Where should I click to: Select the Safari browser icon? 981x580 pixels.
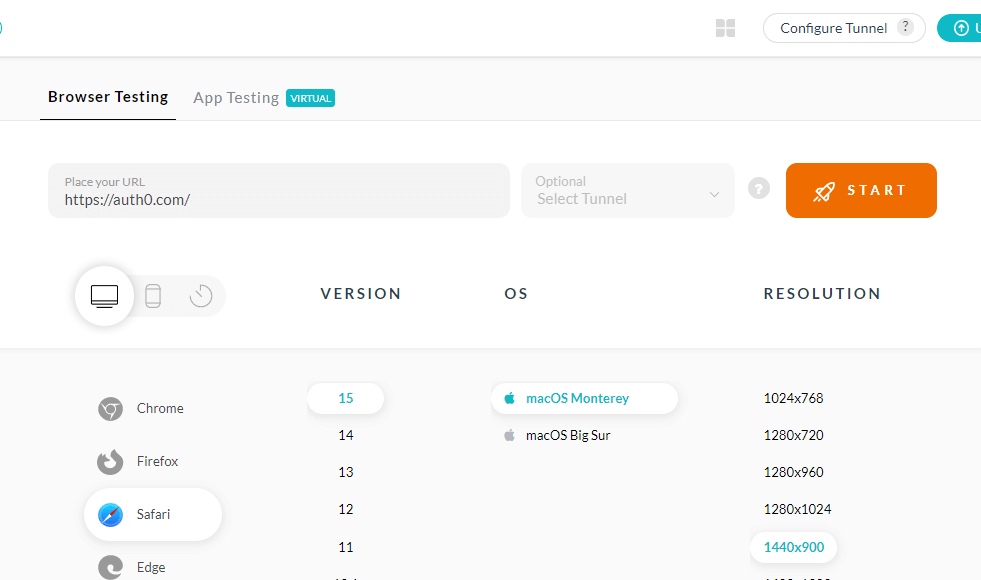[110, 514]
